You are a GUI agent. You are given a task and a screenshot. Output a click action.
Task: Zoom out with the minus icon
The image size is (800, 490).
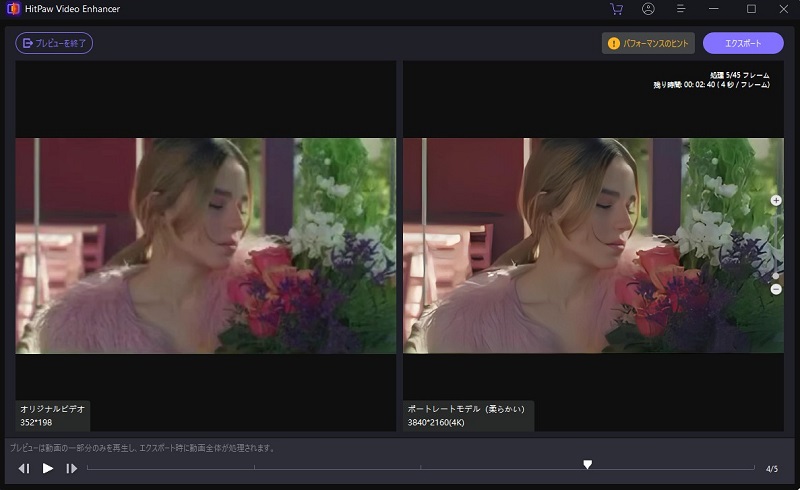pos(776,289)
